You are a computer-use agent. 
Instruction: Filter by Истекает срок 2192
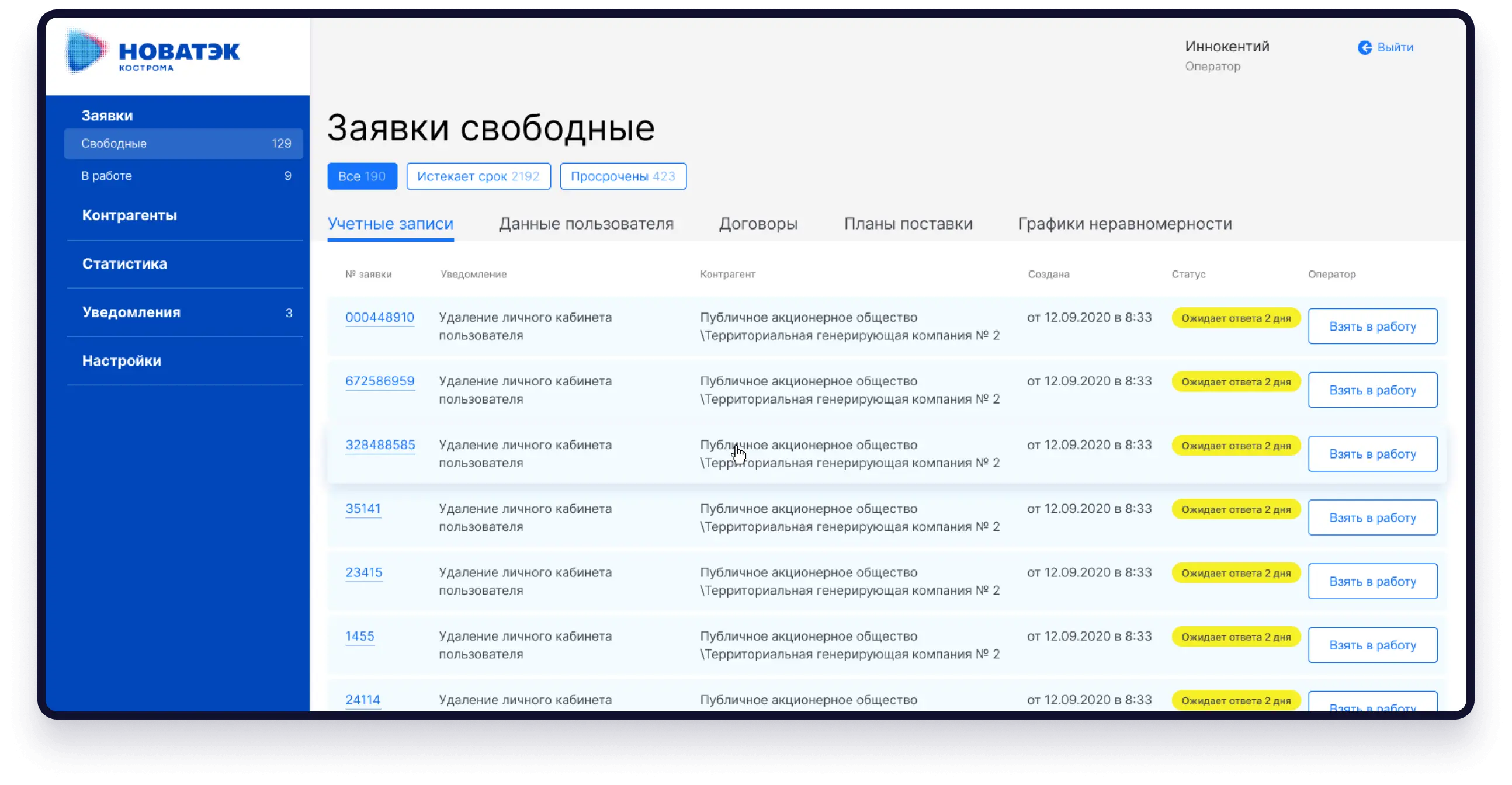478,176
